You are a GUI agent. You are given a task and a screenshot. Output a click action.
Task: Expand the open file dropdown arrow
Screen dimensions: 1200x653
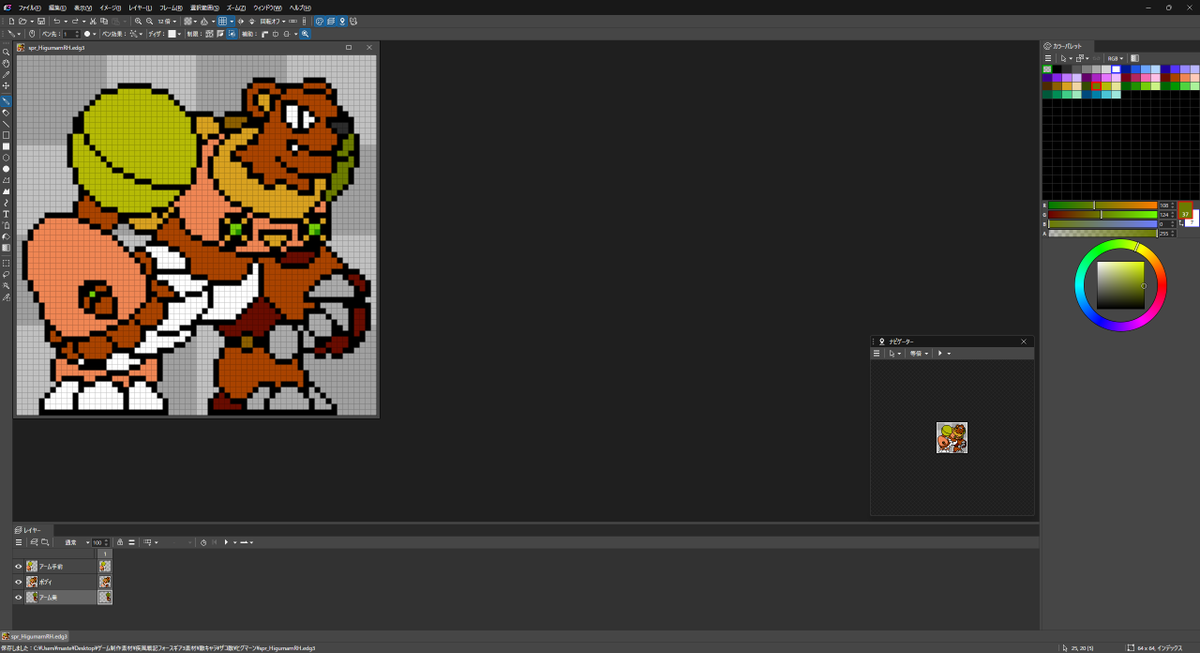point(32,21)
